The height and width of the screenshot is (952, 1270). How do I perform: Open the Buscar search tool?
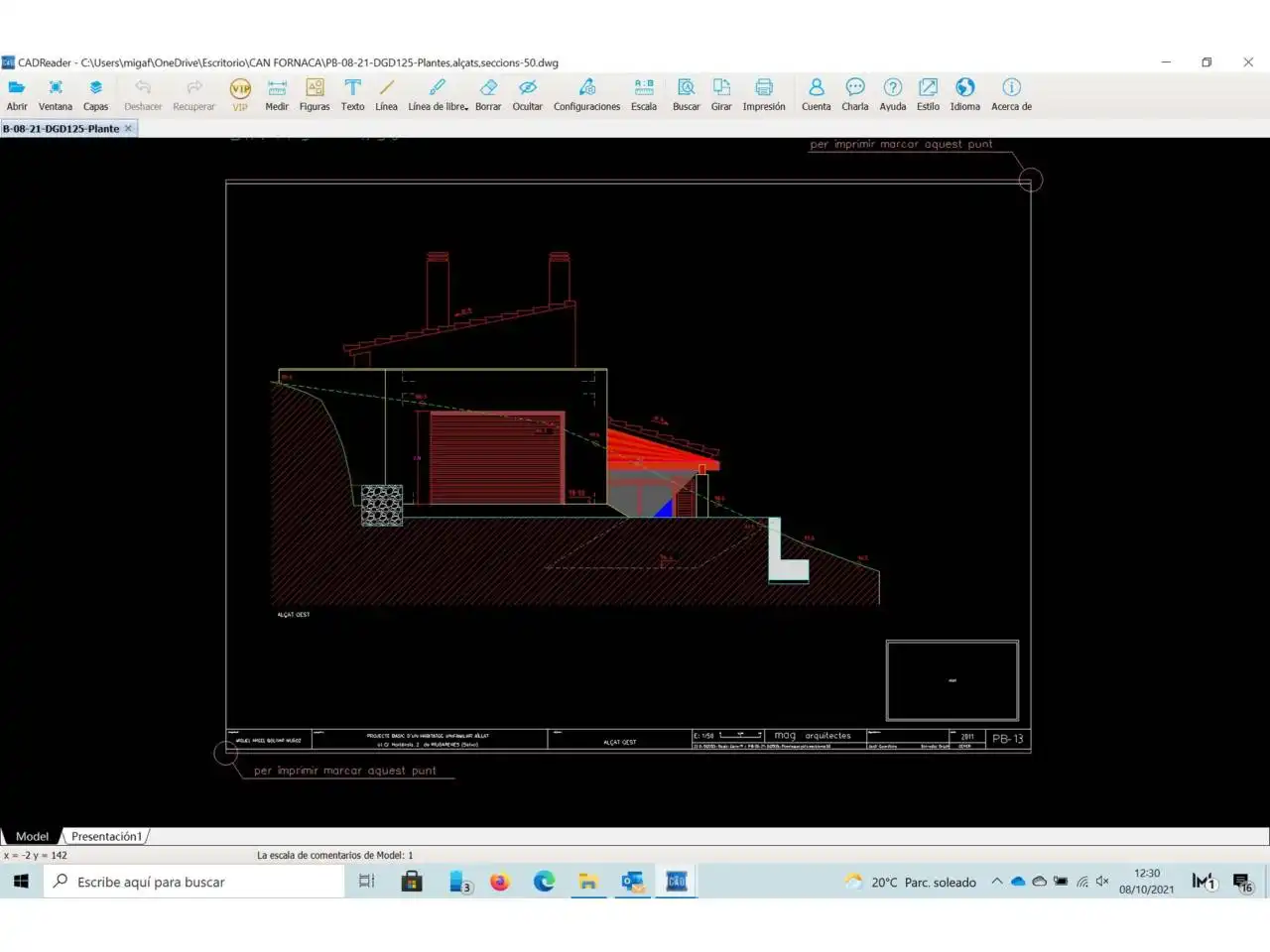[686, 94]
